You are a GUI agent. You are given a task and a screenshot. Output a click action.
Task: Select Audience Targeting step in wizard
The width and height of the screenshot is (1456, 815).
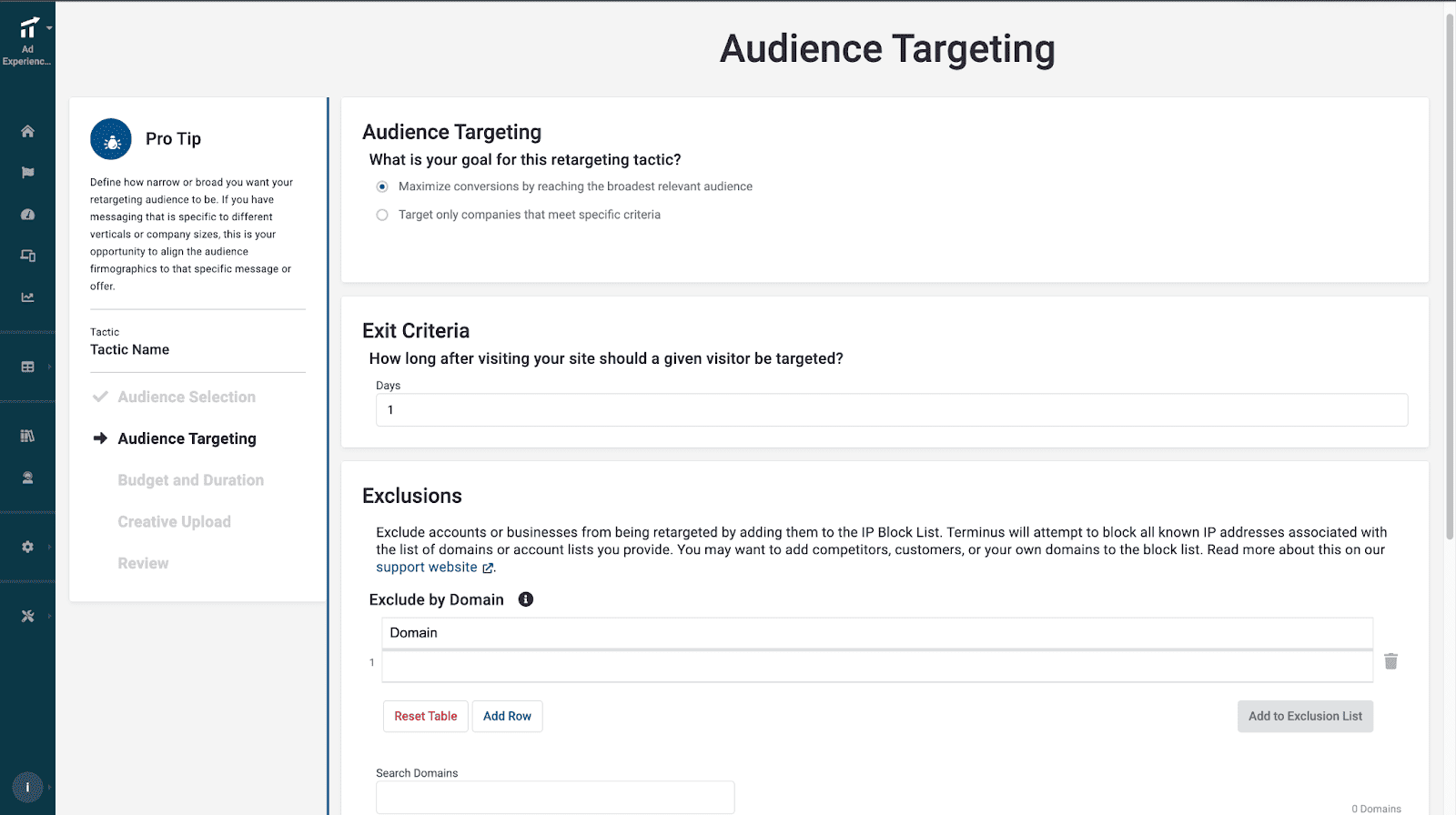click(x=187, y=438)
